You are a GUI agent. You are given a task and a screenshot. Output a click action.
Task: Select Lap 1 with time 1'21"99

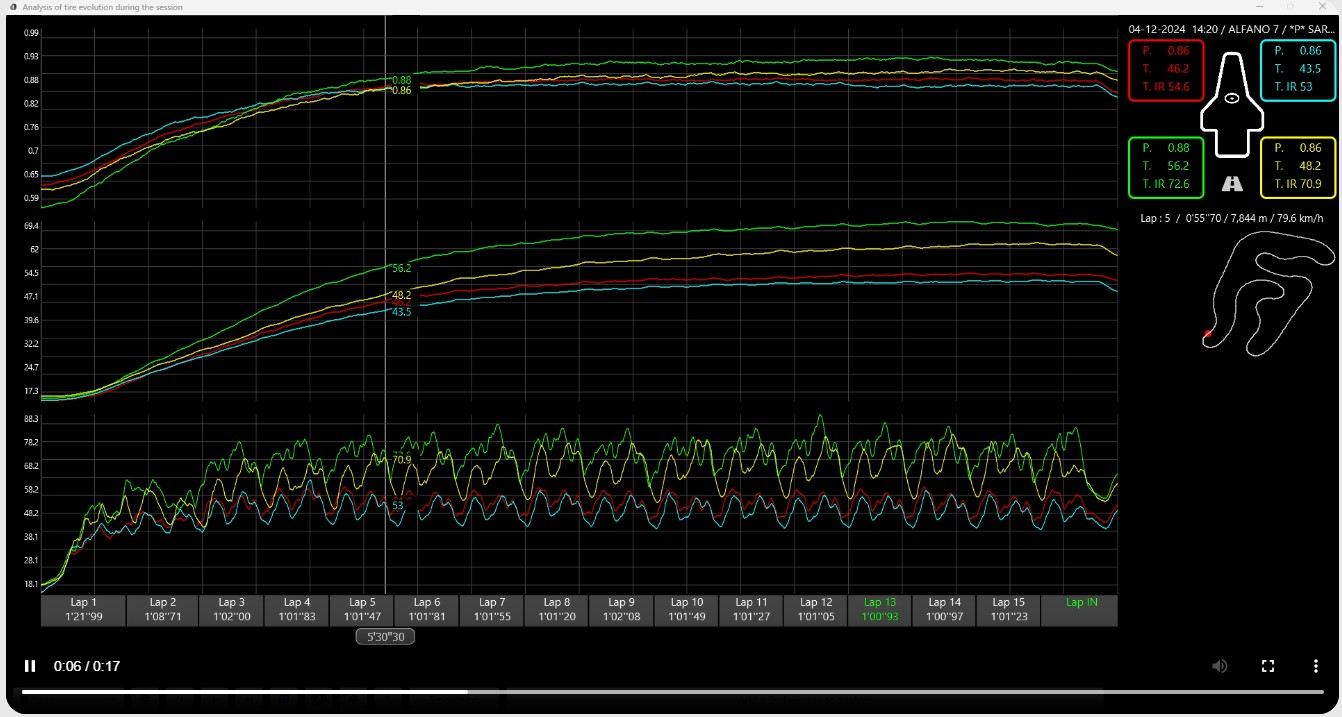[x=84, y=610]
